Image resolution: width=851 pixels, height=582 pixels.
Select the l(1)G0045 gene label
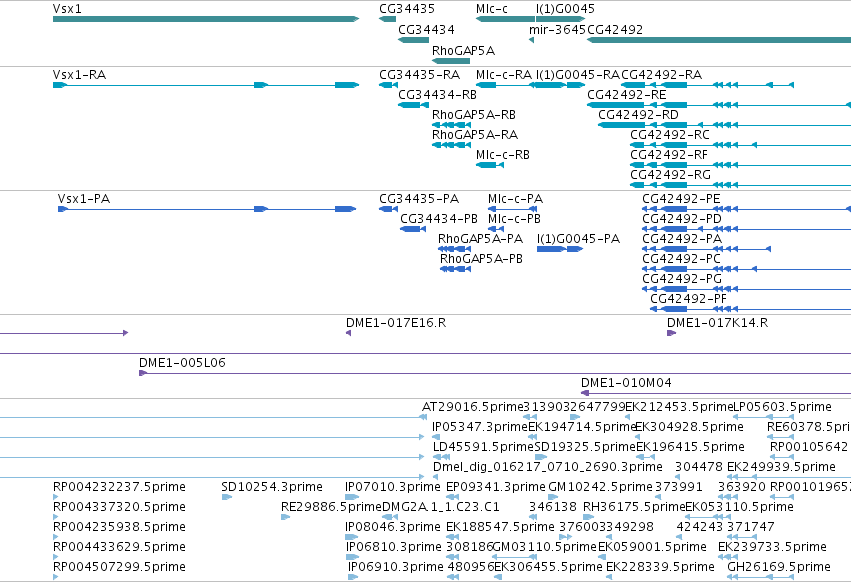point(565,9)
